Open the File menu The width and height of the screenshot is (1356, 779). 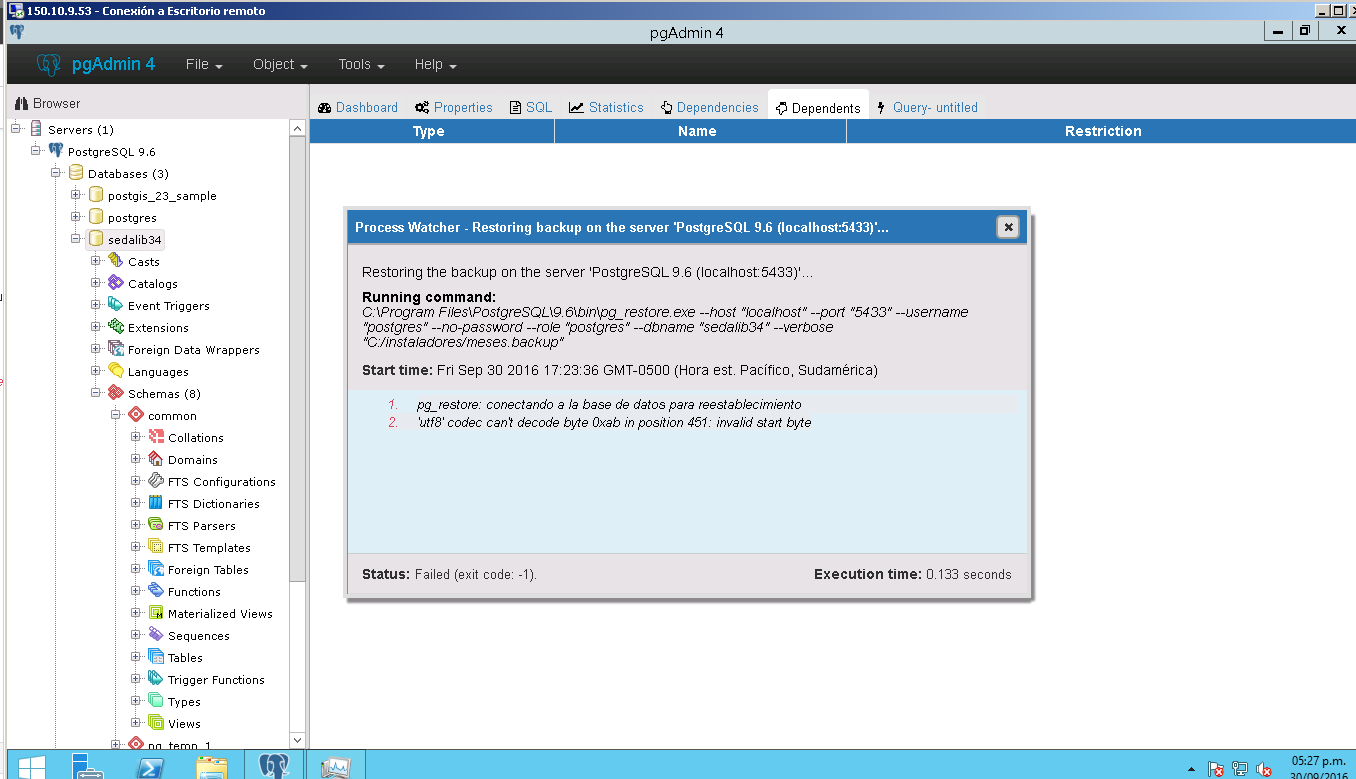coord(204,64)
